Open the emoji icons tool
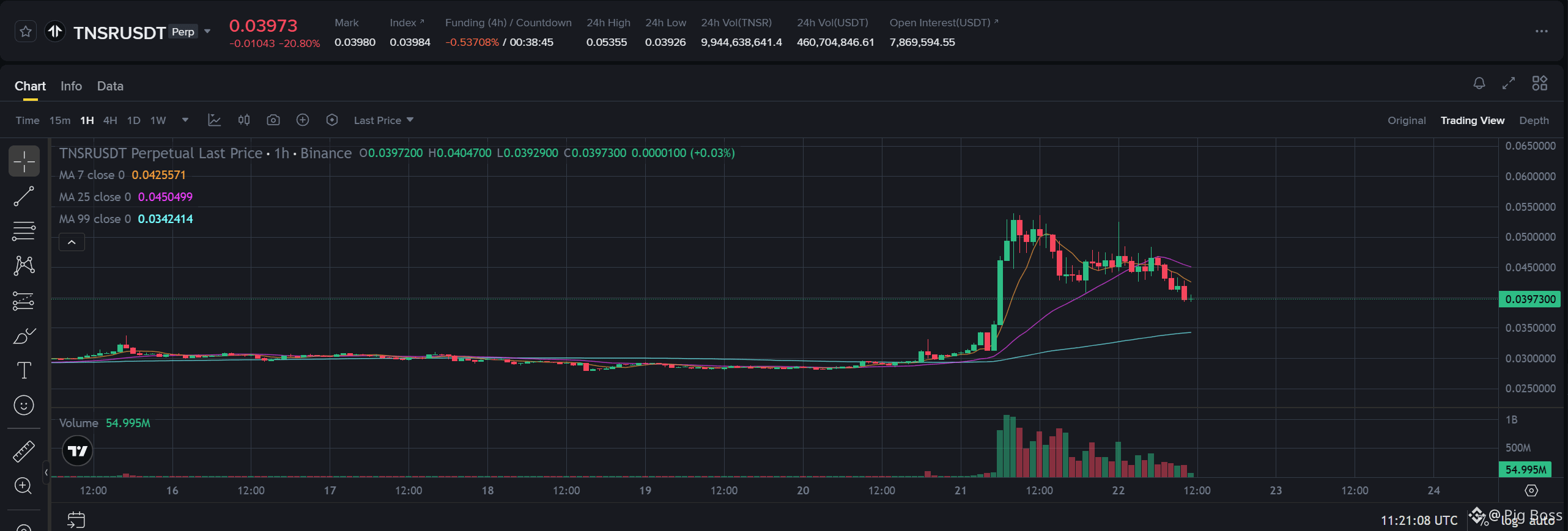 [x=24, y=405]
